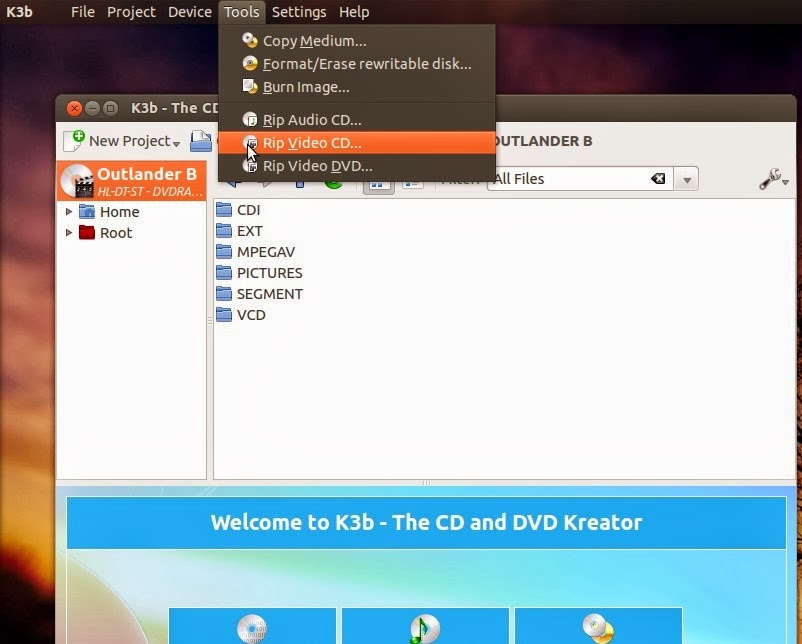Screen dimensions: 802x644
Task: Switch to detailed list view mode
Action: (413, 184)
